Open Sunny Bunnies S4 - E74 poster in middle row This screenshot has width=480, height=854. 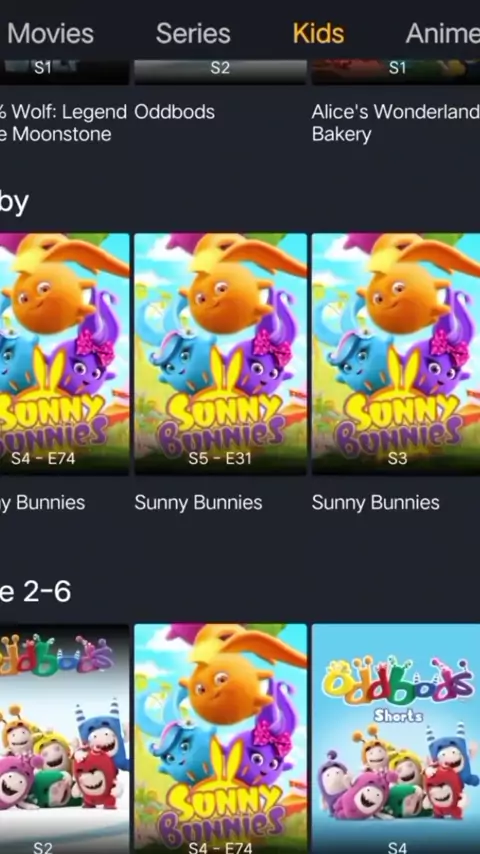64,354
